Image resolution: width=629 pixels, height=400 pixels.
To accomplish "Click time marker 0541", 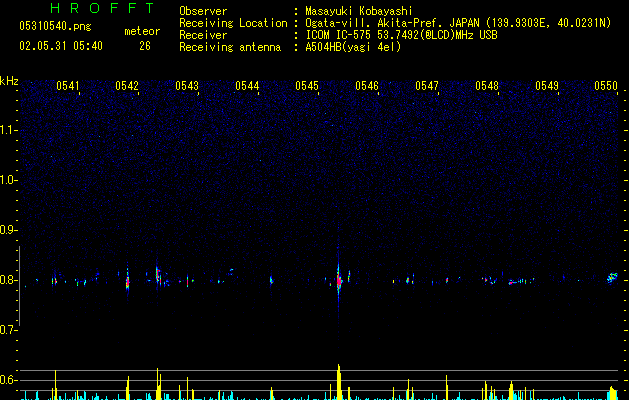I will pos(68,86).
